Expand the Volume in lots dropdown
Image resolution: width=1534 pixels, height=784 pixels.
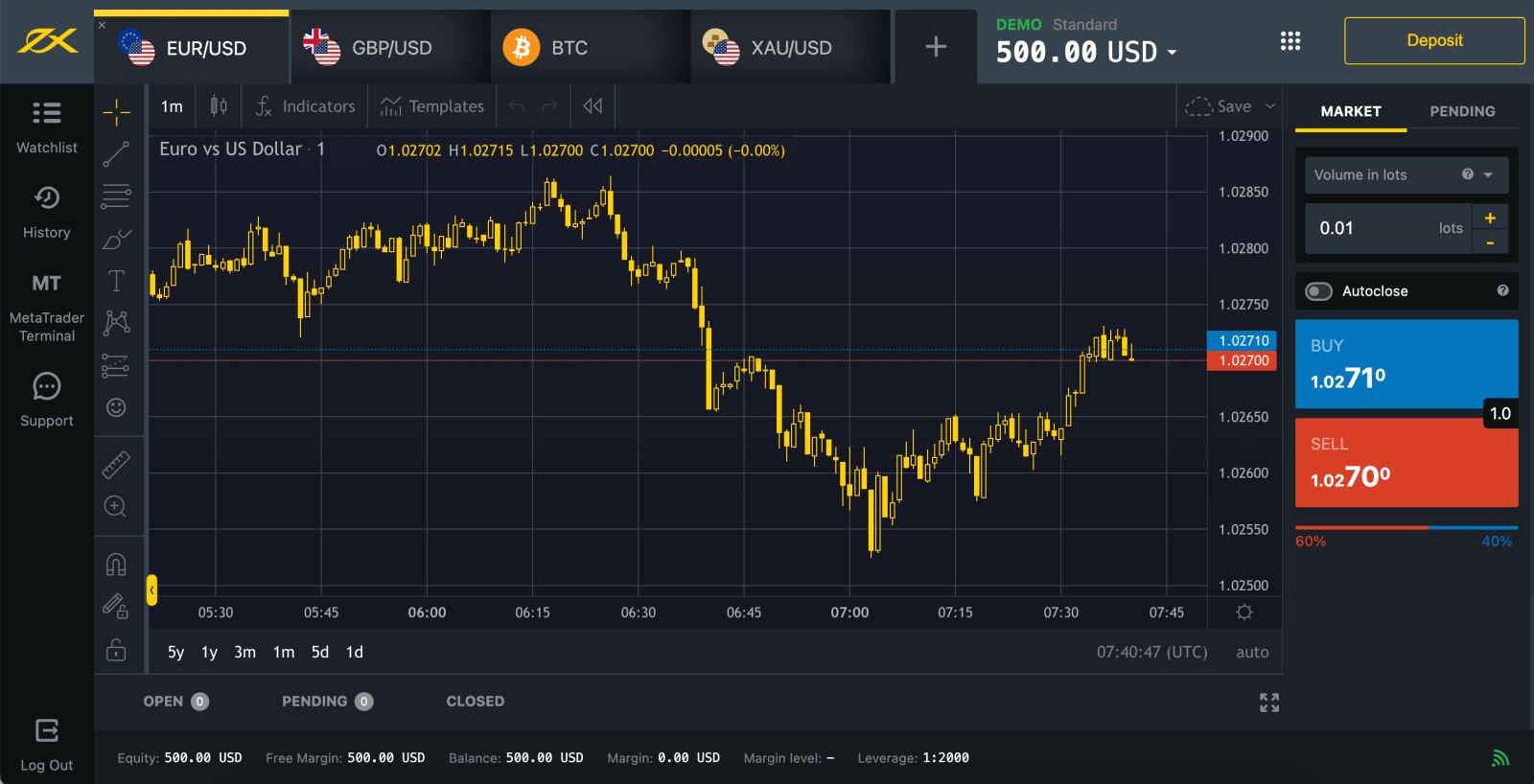1488,174
